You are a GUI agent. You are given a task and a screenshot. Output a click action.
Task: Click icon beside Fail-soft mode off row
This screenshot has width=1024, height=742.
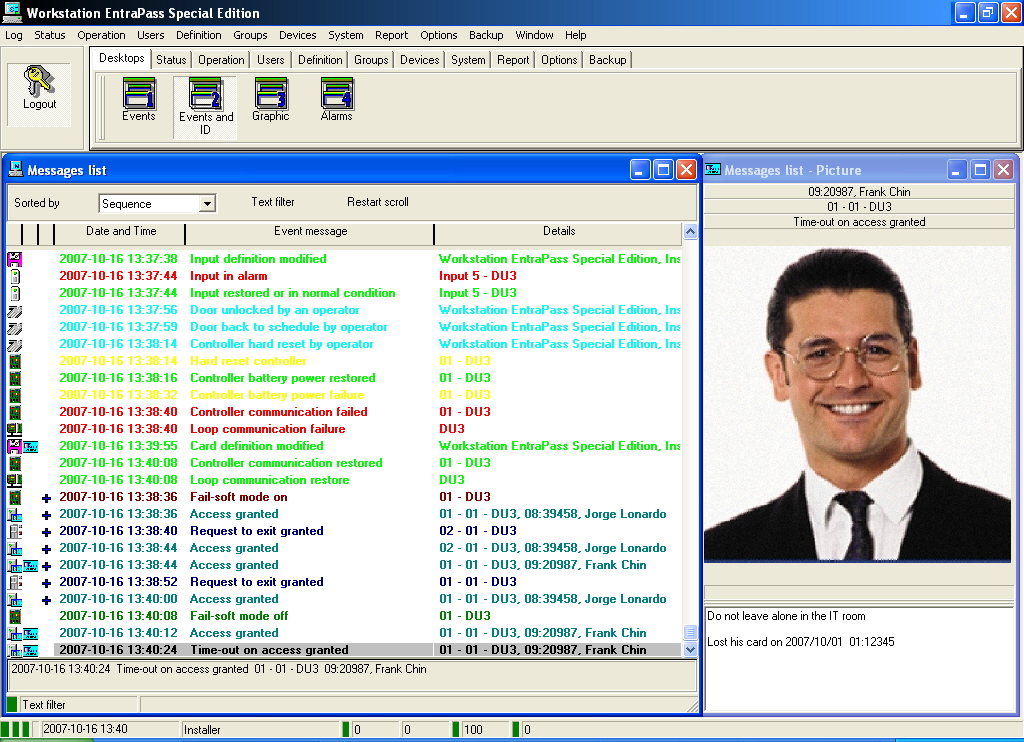pos(14,615)
